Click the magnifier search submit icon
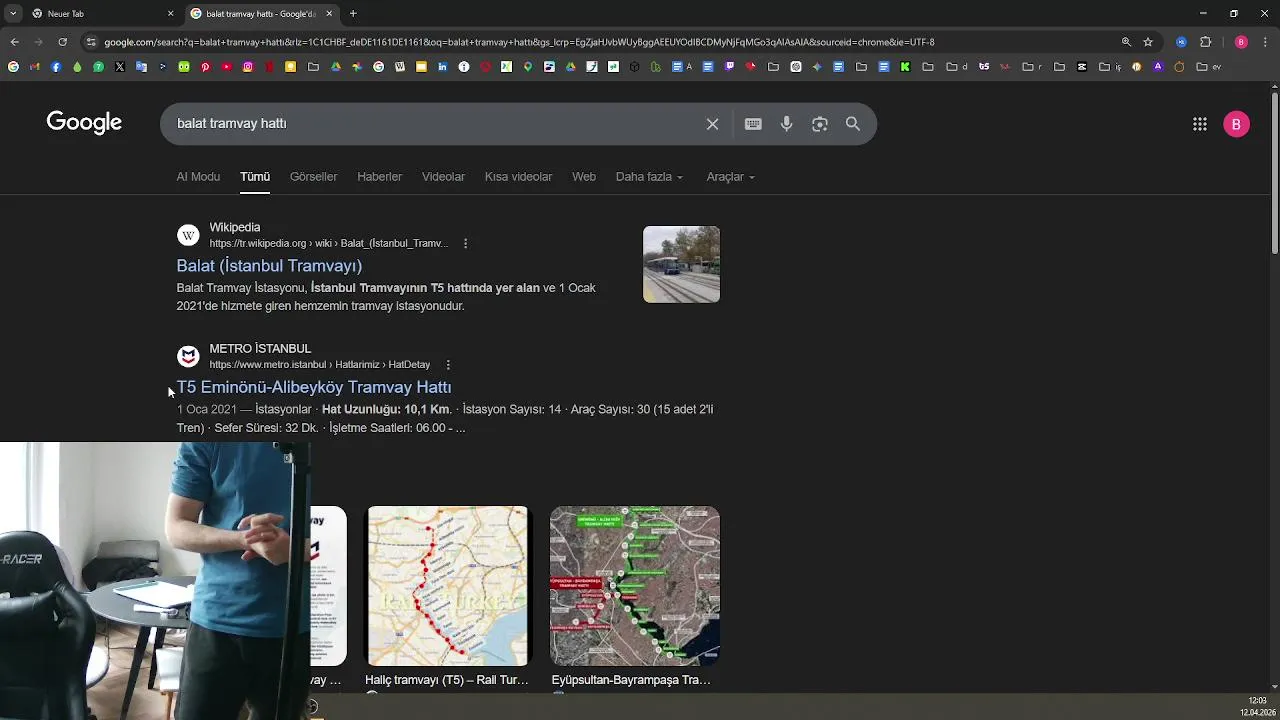The width and height of the screenshot is (1280, 720). click(x=853, y=124)
